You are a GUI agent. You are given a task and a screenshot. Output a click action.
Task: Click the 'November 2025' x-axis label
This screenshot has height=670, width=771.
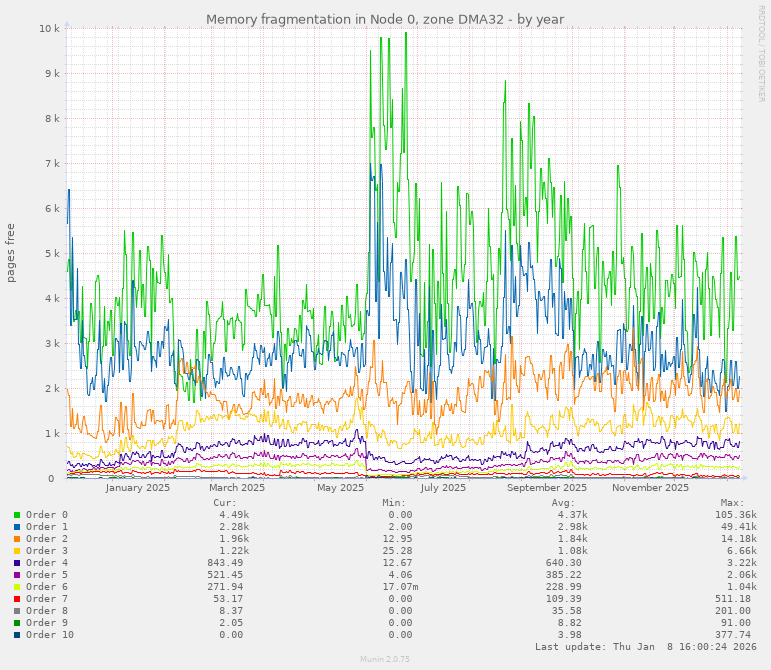point(650,488)
